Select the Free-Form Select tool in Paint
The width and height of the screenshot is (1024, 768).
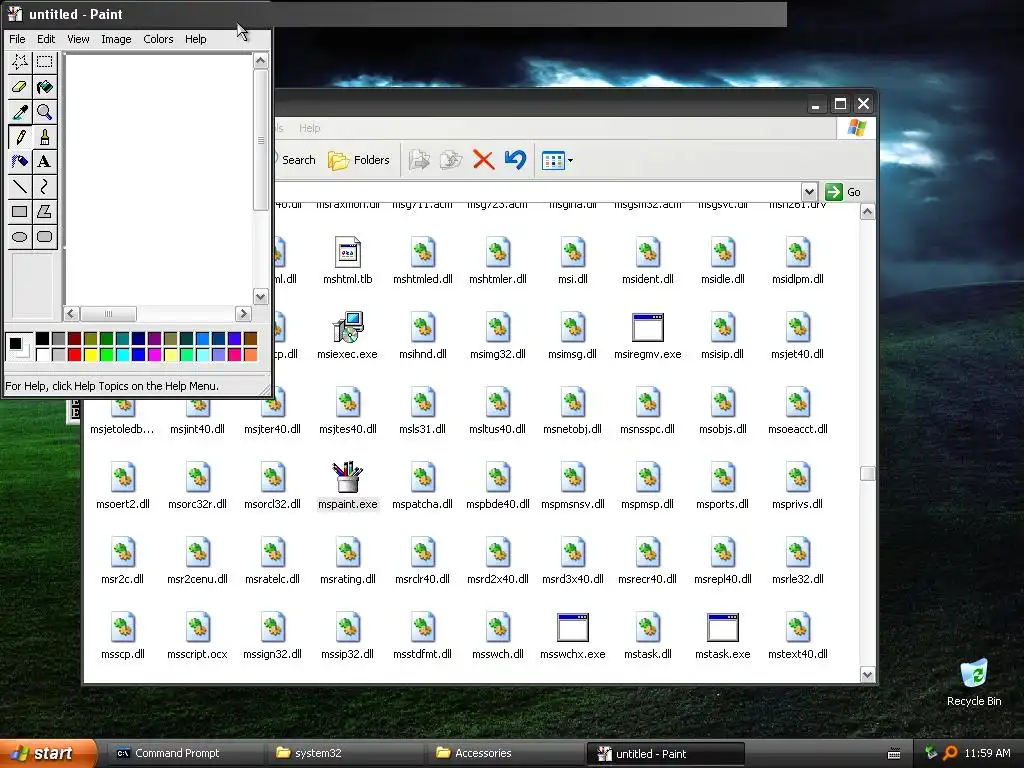coord(20,62)
